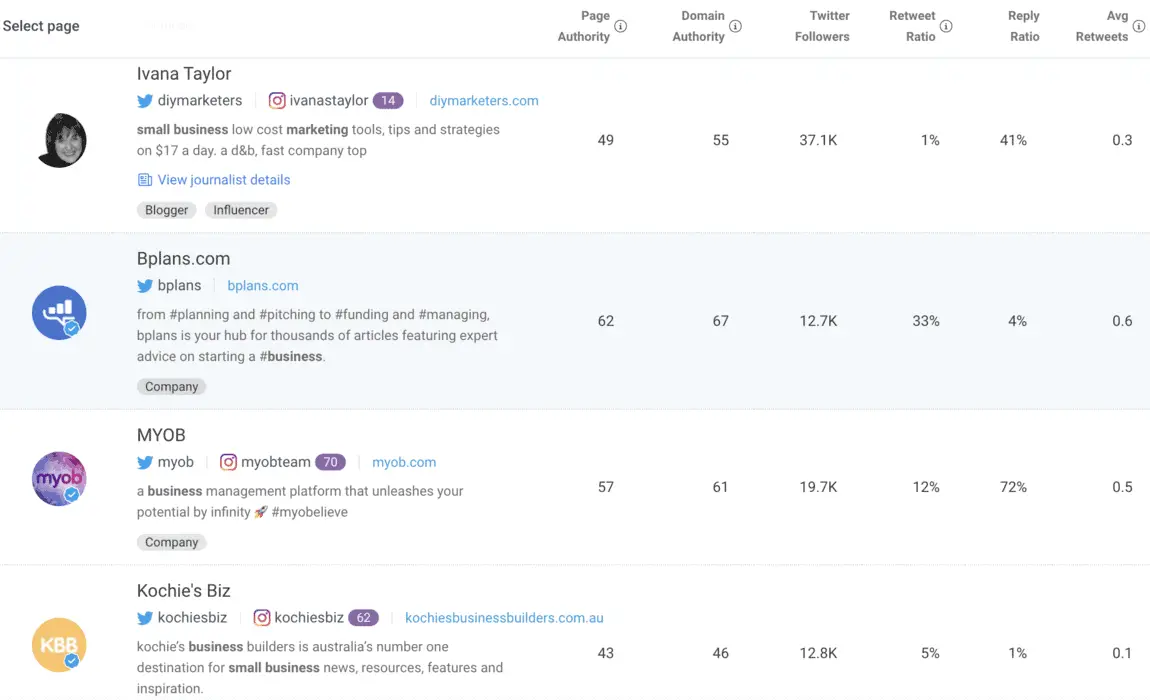
Task: Click the MYOB name heading
Action: (x=161, y=435)
